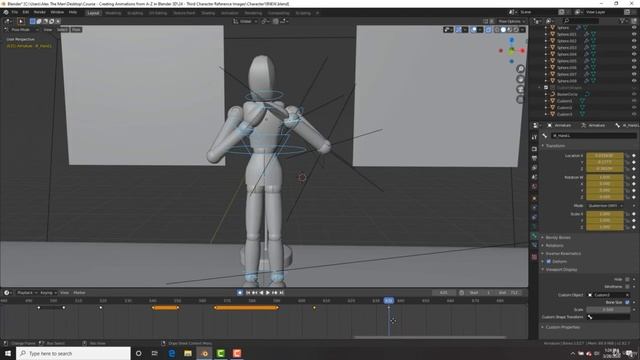Viewport: 640px width, 360px height.
Task: Open the Tool tab in Properties editor
Action: click(534, 138)
